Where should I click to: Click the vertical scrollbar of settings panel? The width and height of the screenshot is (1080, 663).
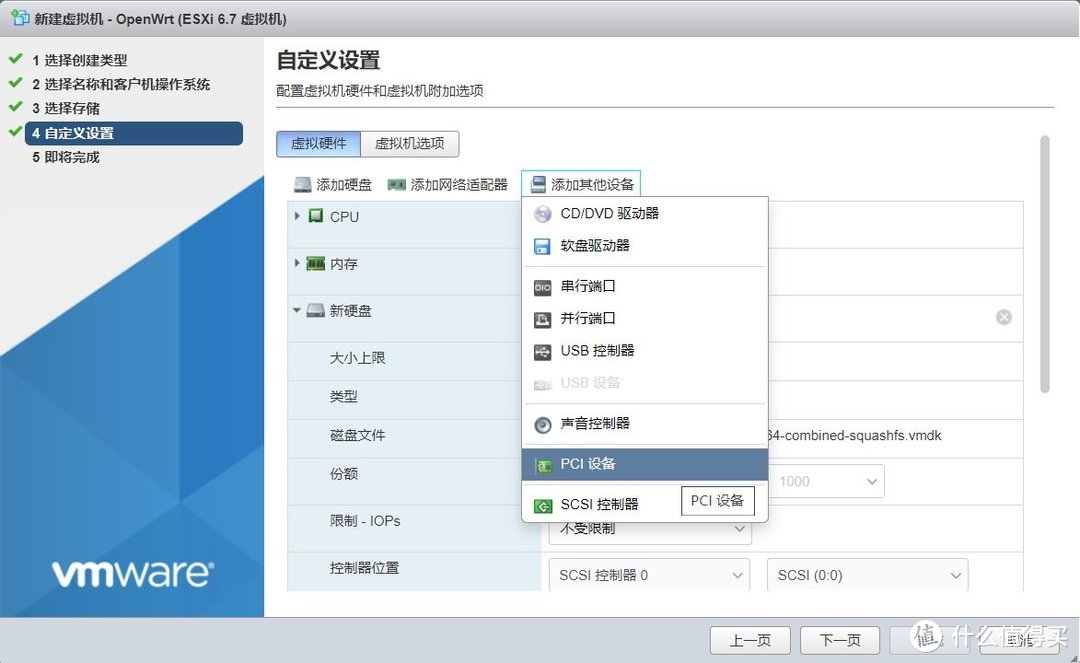pyautogui.click(x=1045, y=264)
